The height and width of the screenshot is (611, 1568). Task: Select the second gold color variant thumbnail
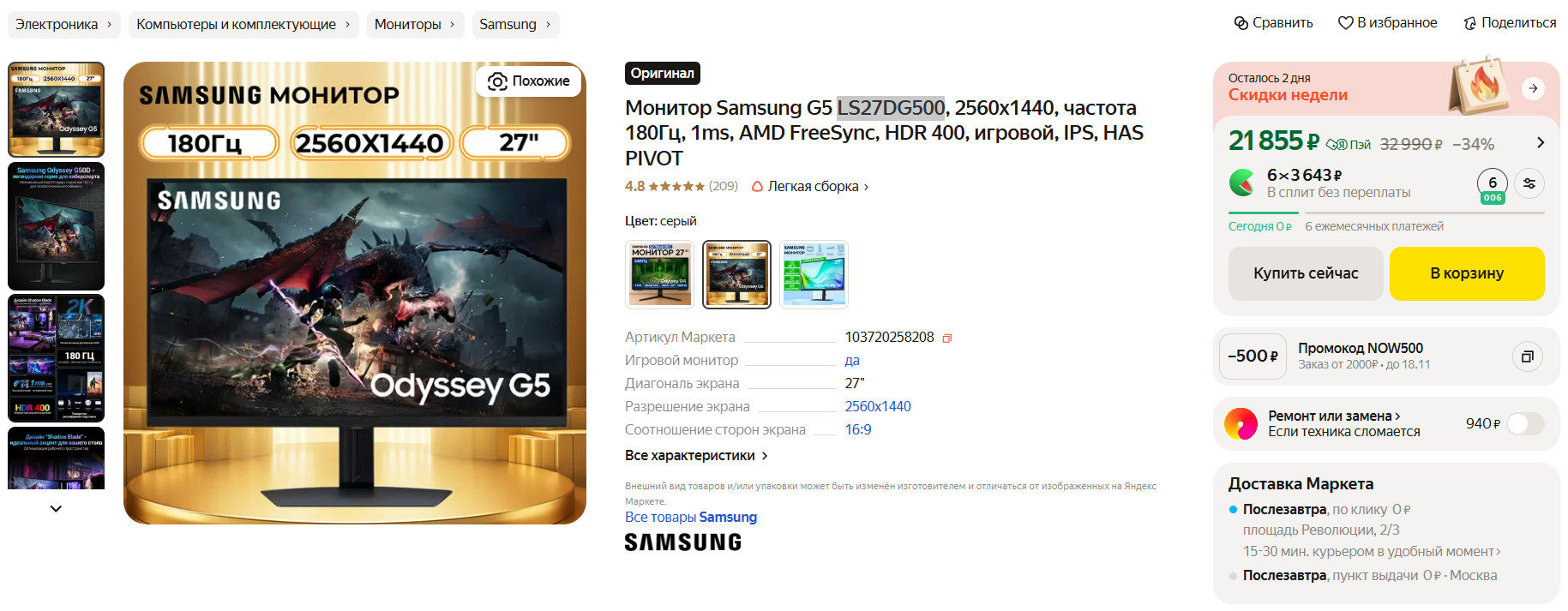pyautogui.click(x=736, y=274)
